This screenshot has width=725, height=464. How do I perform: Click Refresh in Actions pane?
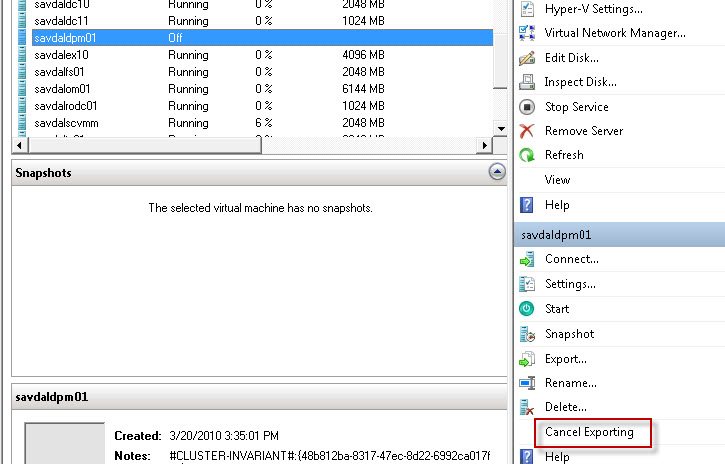(x=564, y=155)
